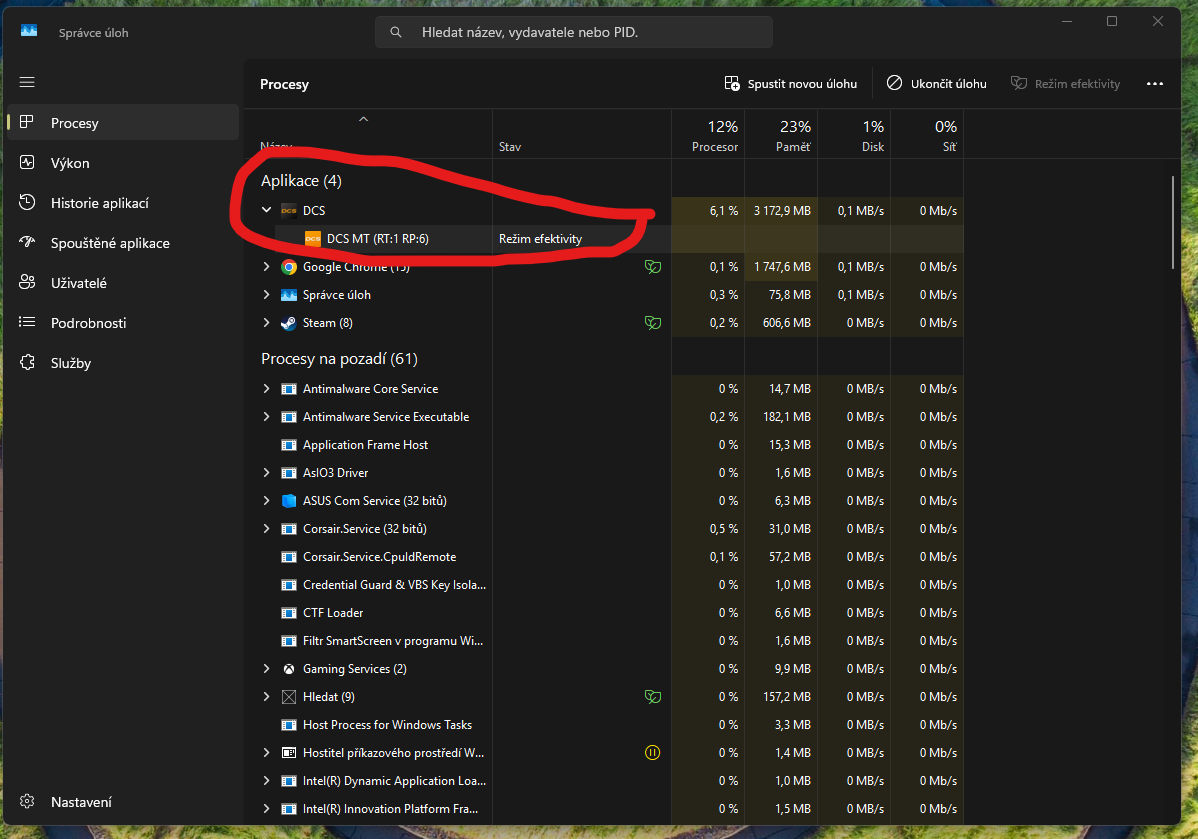
Task: Click the Gaming Services Xbox icon
Action: 289,669
